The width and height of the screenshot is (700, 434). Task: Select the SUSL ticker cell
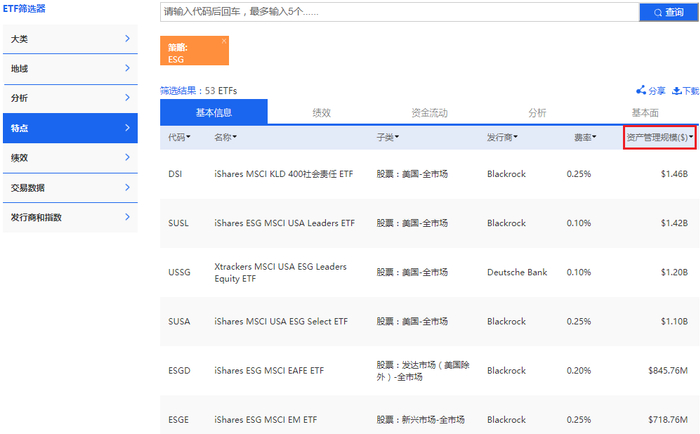click(178, 223)
